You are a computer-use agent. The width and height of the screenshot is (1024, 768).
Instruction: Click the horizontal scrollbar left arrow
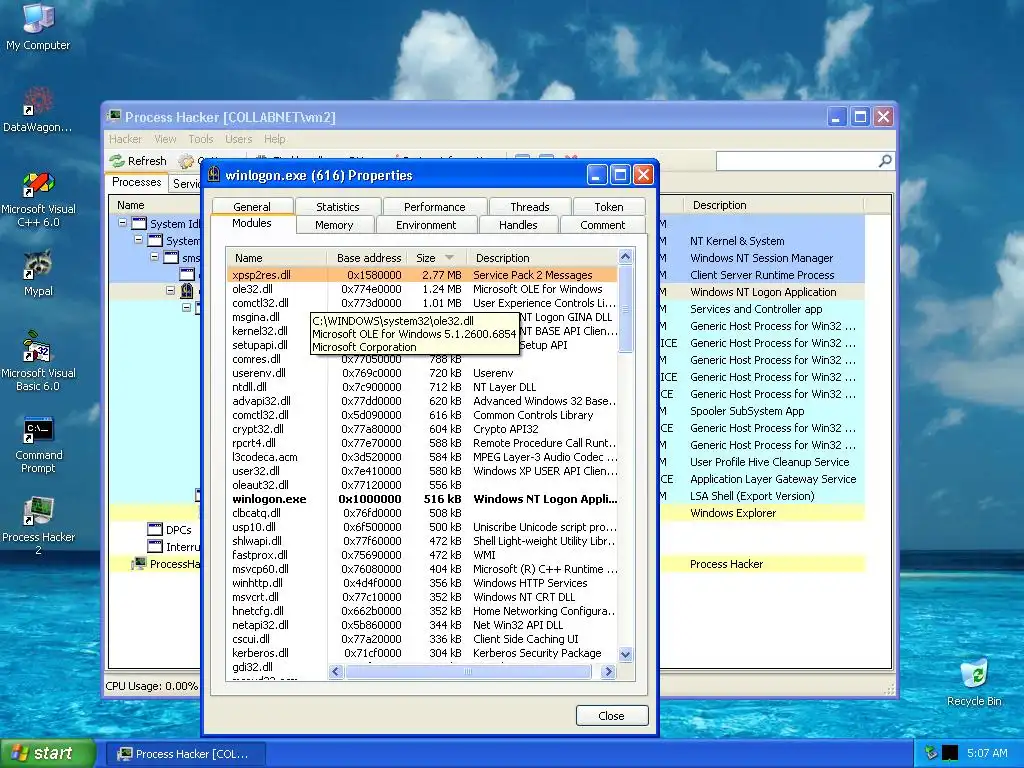pos(336,671)
